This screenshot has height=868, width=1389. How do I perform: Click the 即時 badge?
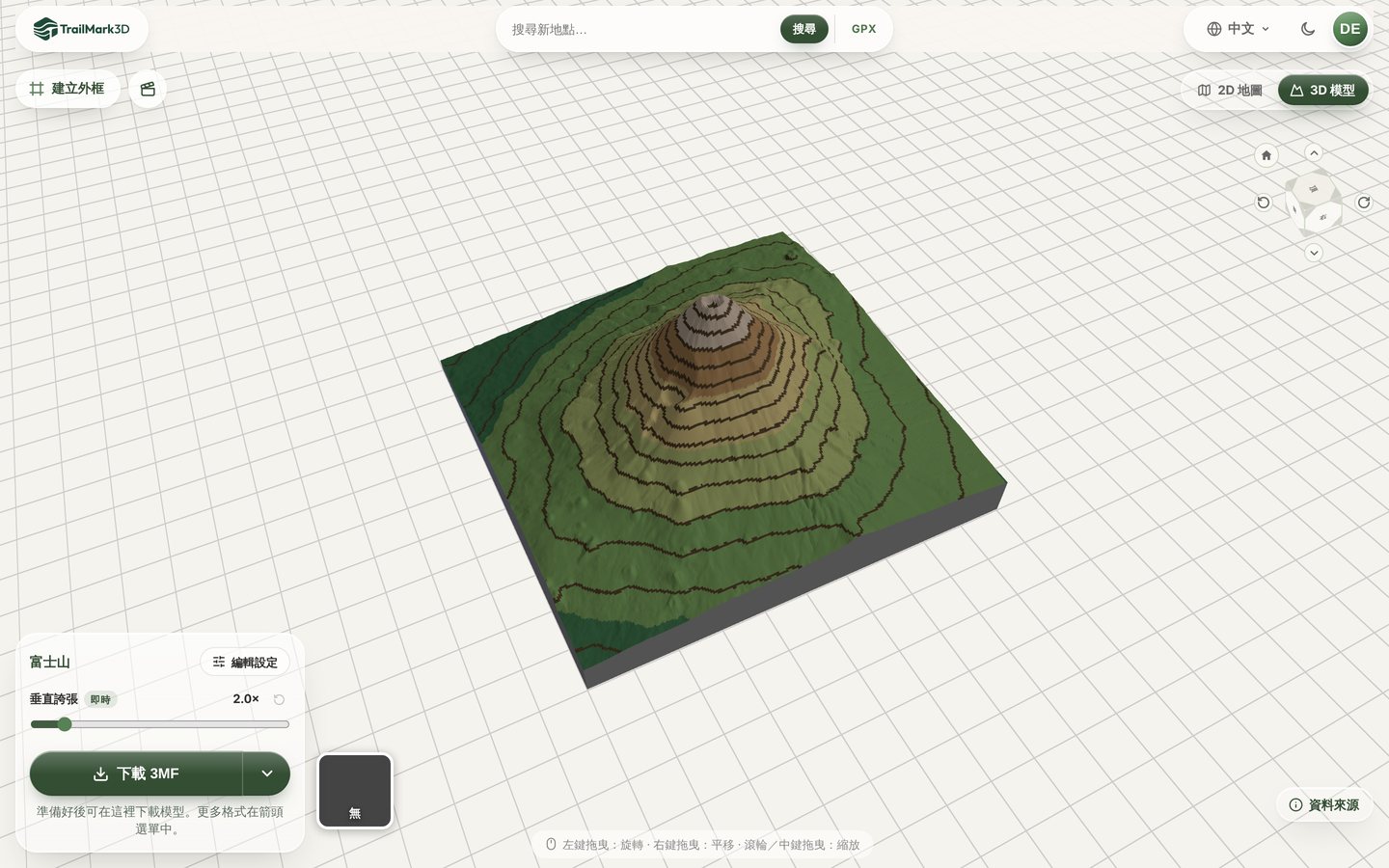click(x=100, y=699)
